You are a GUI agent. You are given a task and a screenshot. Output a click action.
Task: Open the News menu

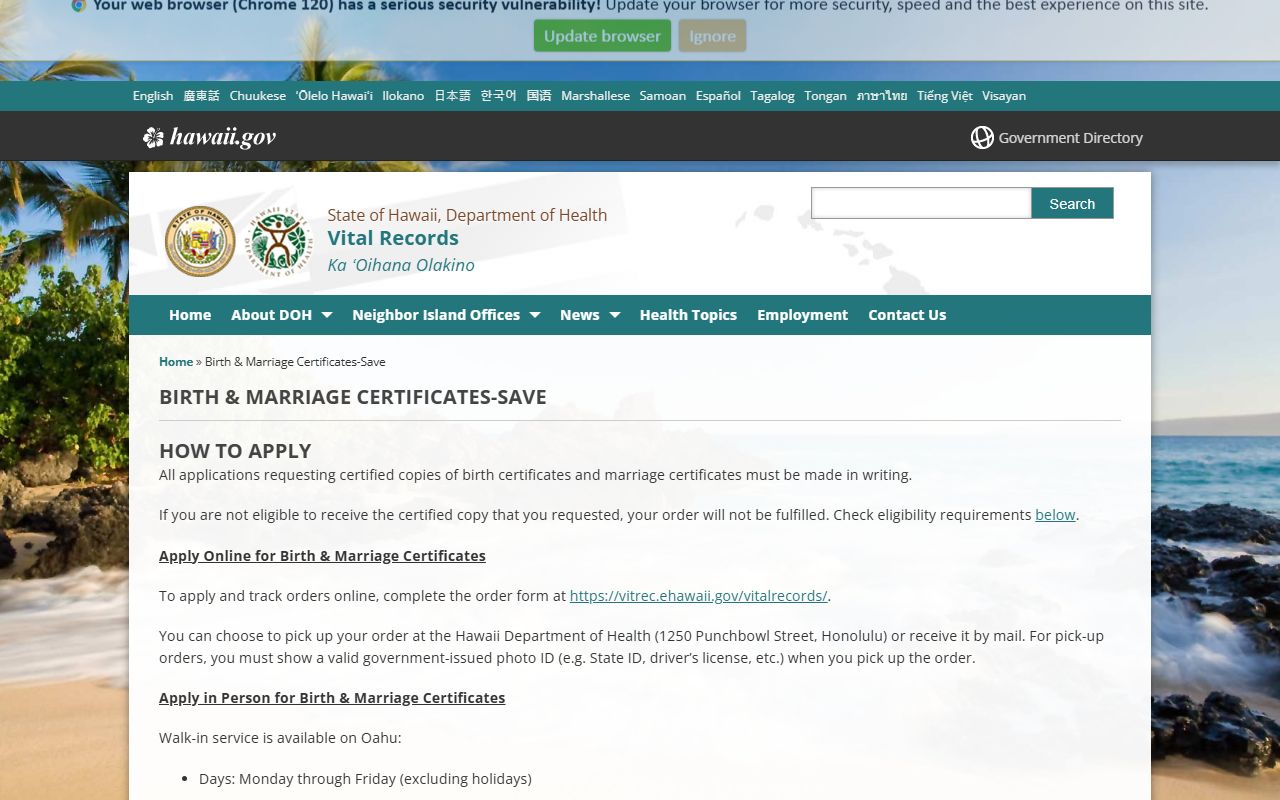pyautogui.click(x=579, y=315)
